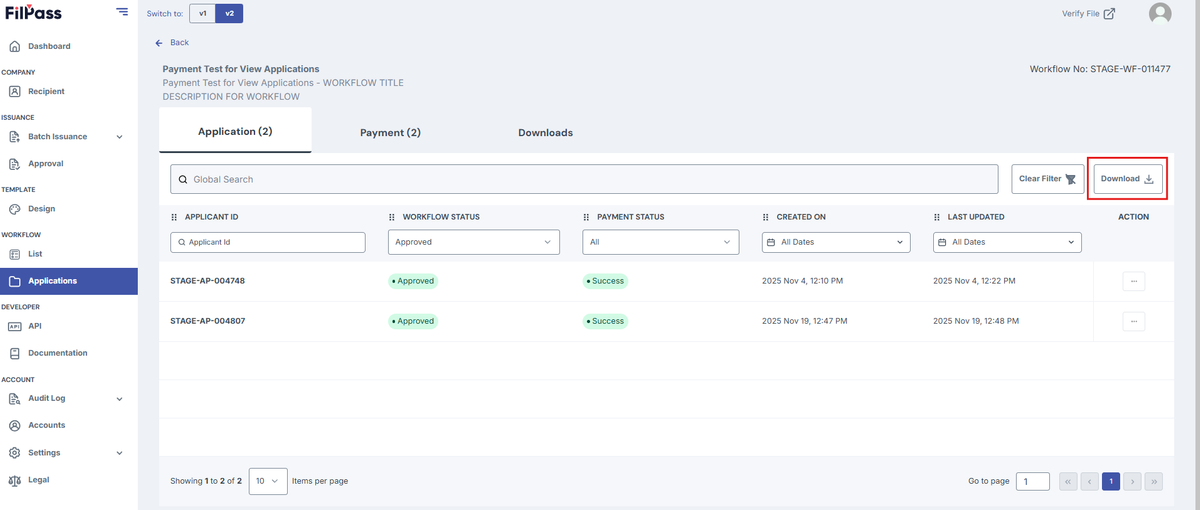Click Success badge for STAGE-AP-004748
Image resolution: width=1200 pixels, height=510 pixels.
[606, 281]
